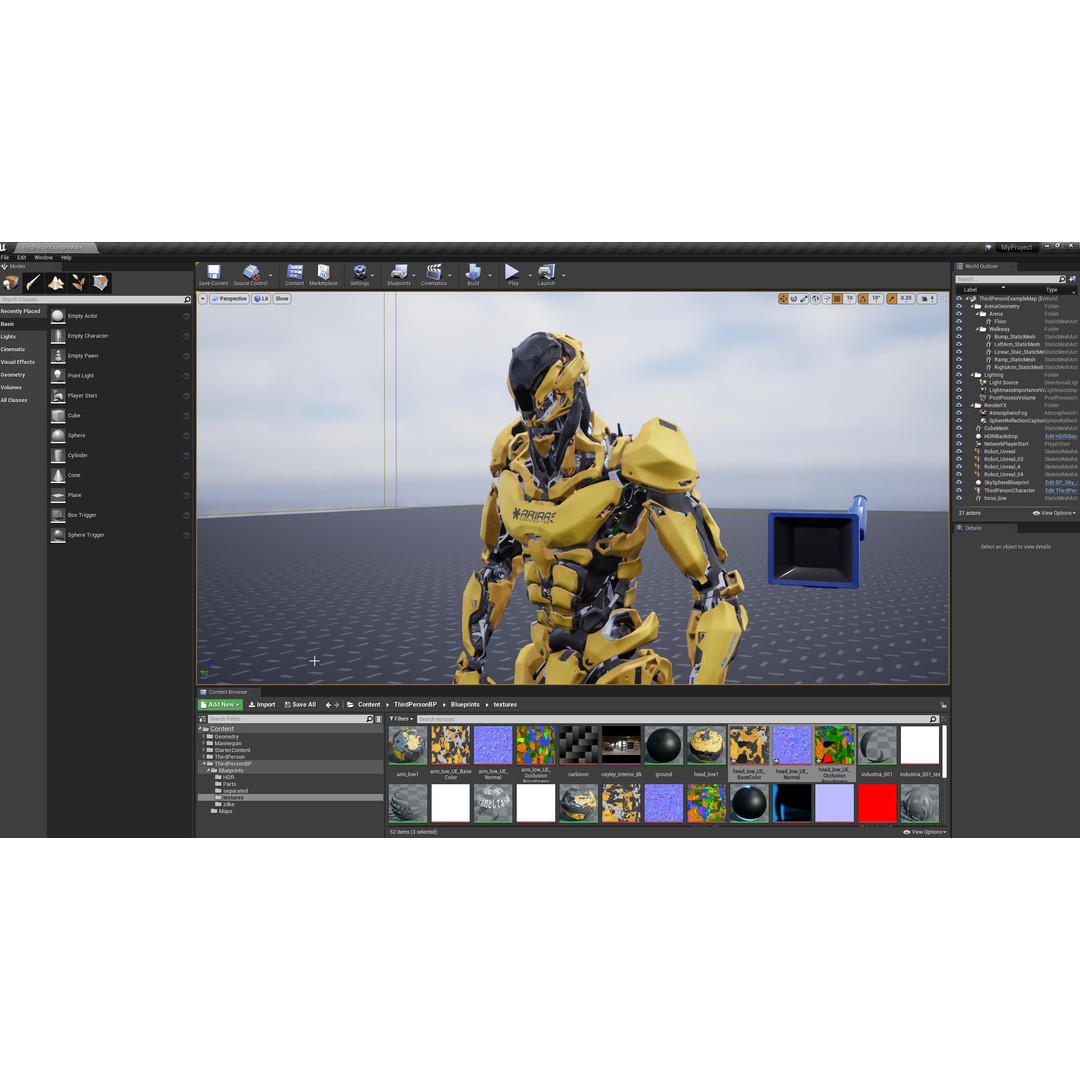Toggle rotation snapping in the viewport
Viewport: 1080px width, 1080px height.
pos(862,299)
